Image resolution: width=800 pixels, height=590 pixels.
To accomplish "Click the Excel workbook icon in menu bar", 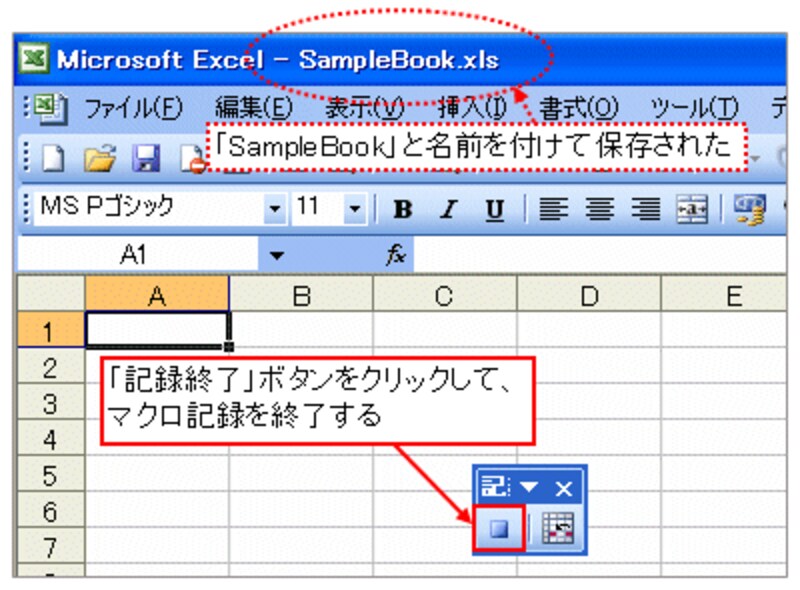I will coord(49,108).
